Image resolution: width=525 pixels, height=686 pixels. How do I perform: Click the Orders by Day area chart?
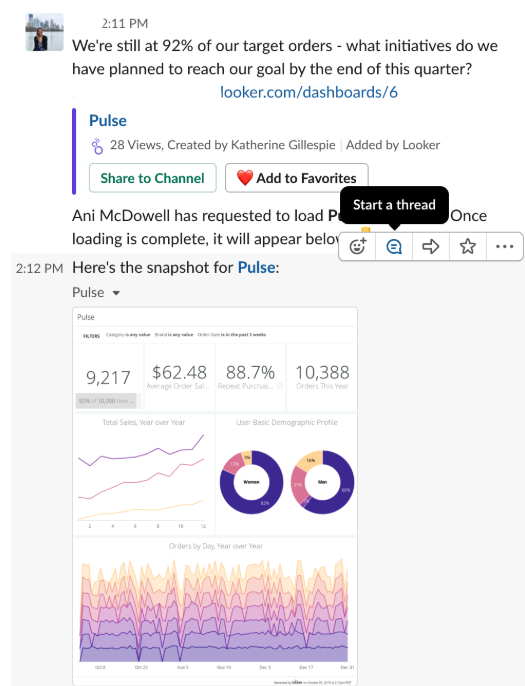click(x=215, y=608)
